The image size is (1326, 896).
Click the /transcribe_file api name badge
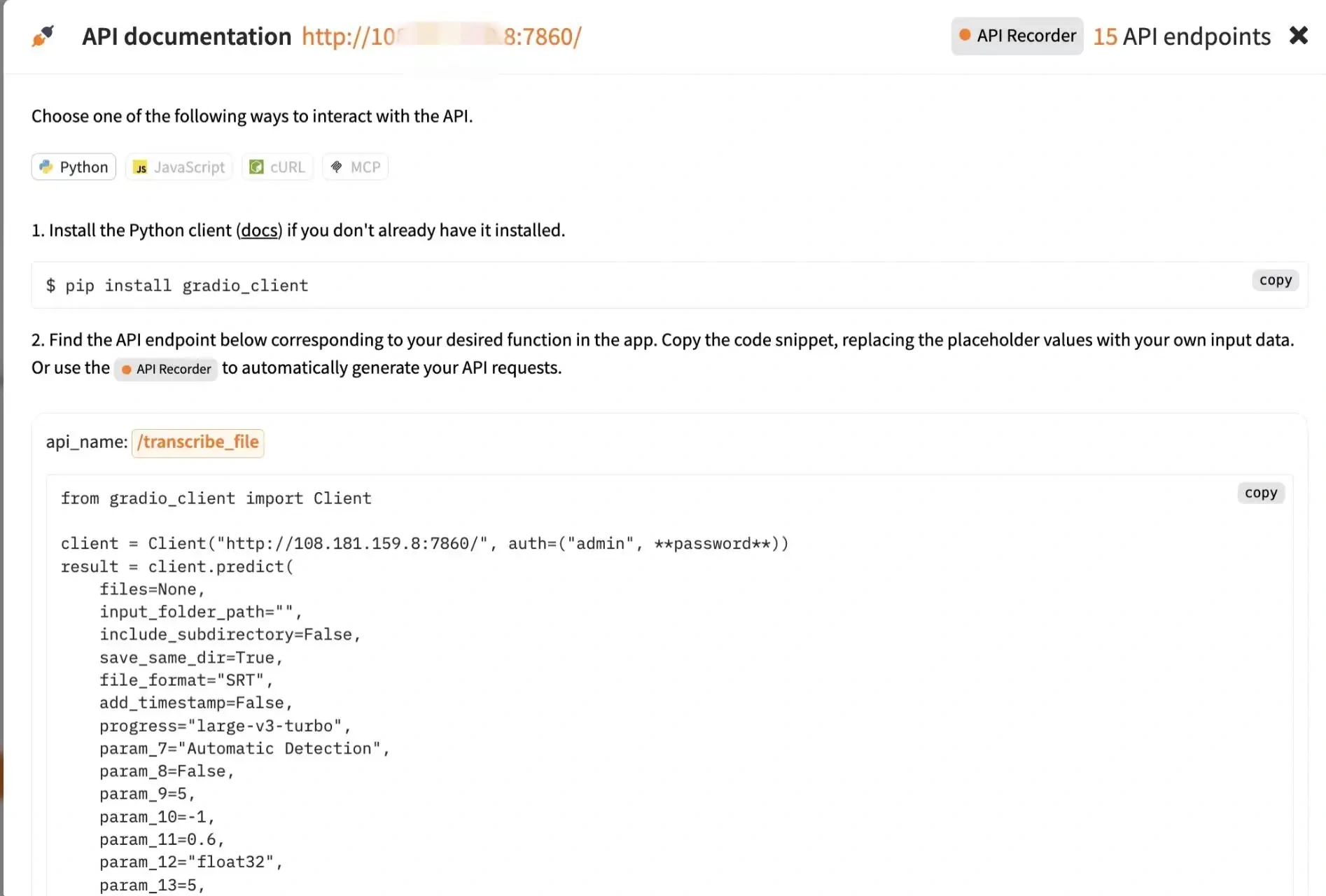(197, 442)
